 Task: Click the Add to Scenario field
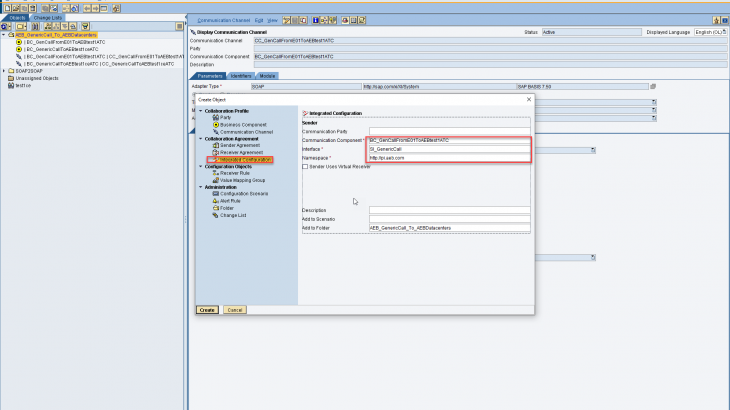click(x=449, y=219)
